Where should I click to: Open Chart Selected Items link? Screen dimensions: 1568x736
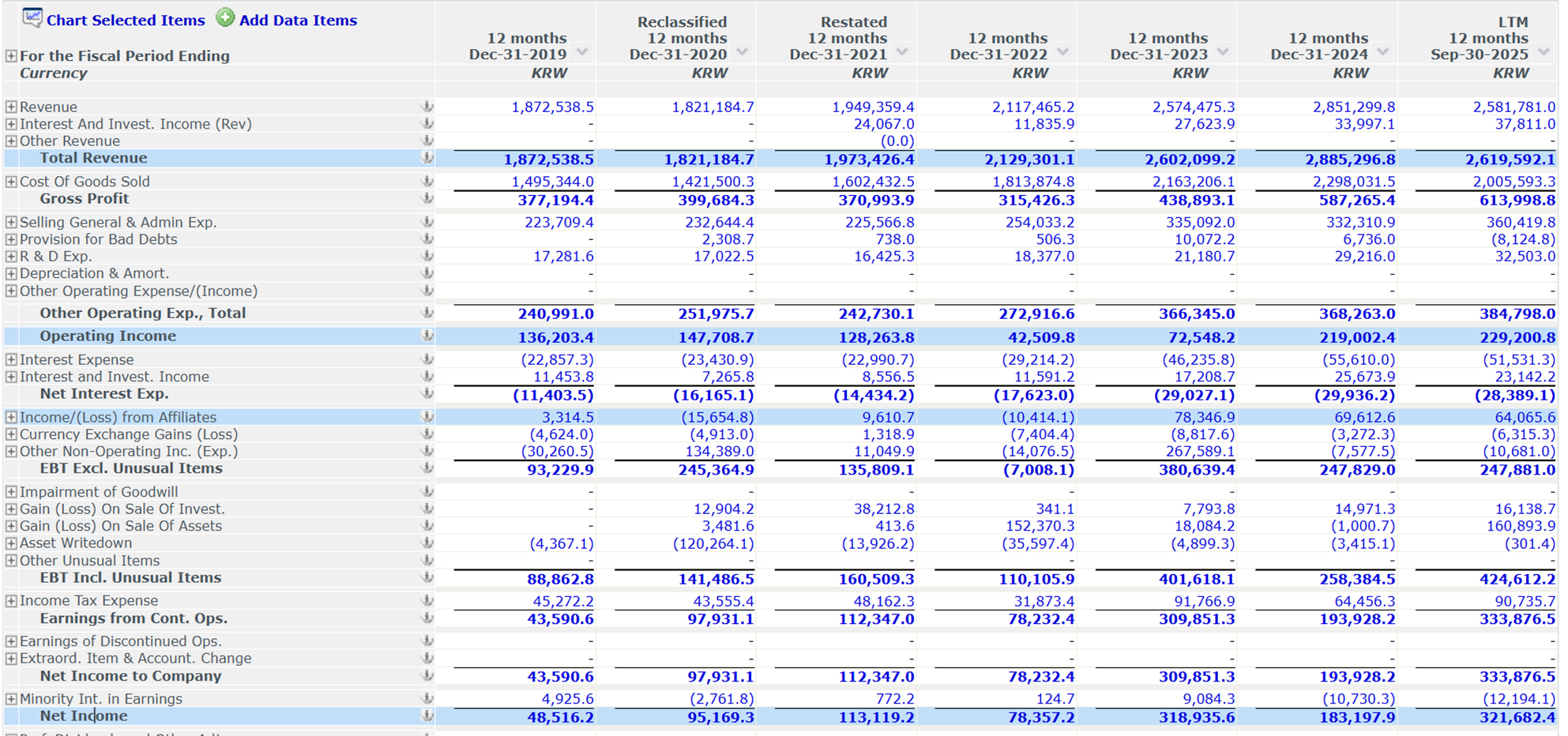126,21
